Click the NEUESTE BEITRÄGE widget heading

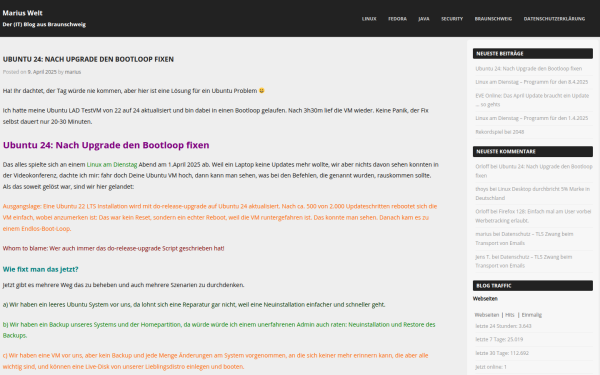[533, 54]
